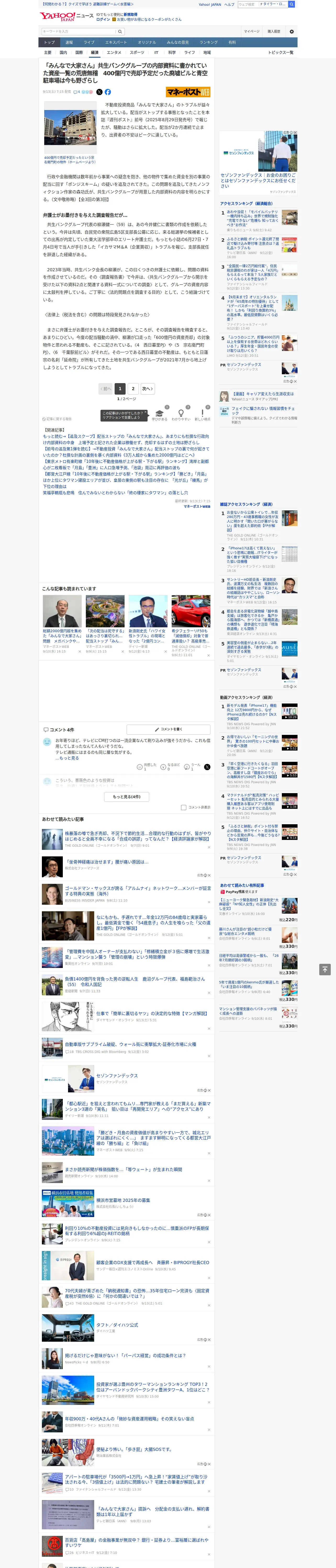Viewport: 336px width, 1568px height.
Task: Open the 速報 navigation tab
Action: (69, 43)
